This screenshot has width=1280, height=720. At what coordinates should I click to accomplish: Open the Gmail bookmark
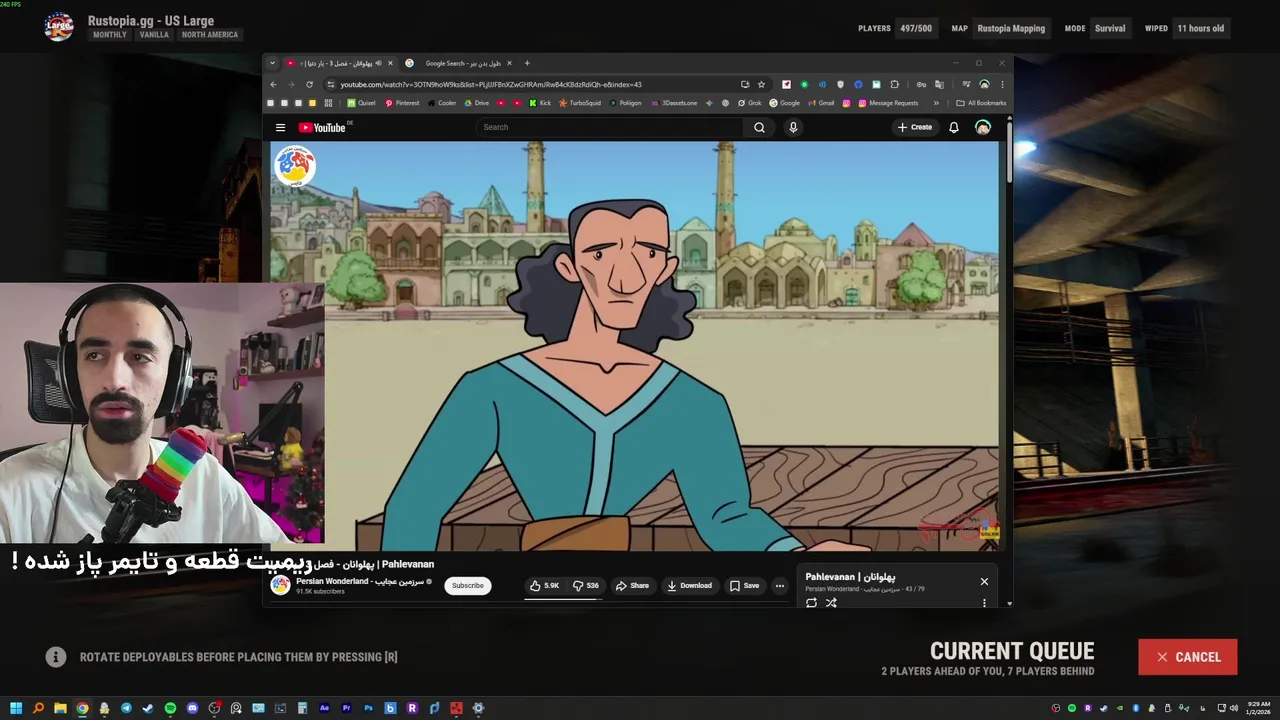click(x=820, y=103)
